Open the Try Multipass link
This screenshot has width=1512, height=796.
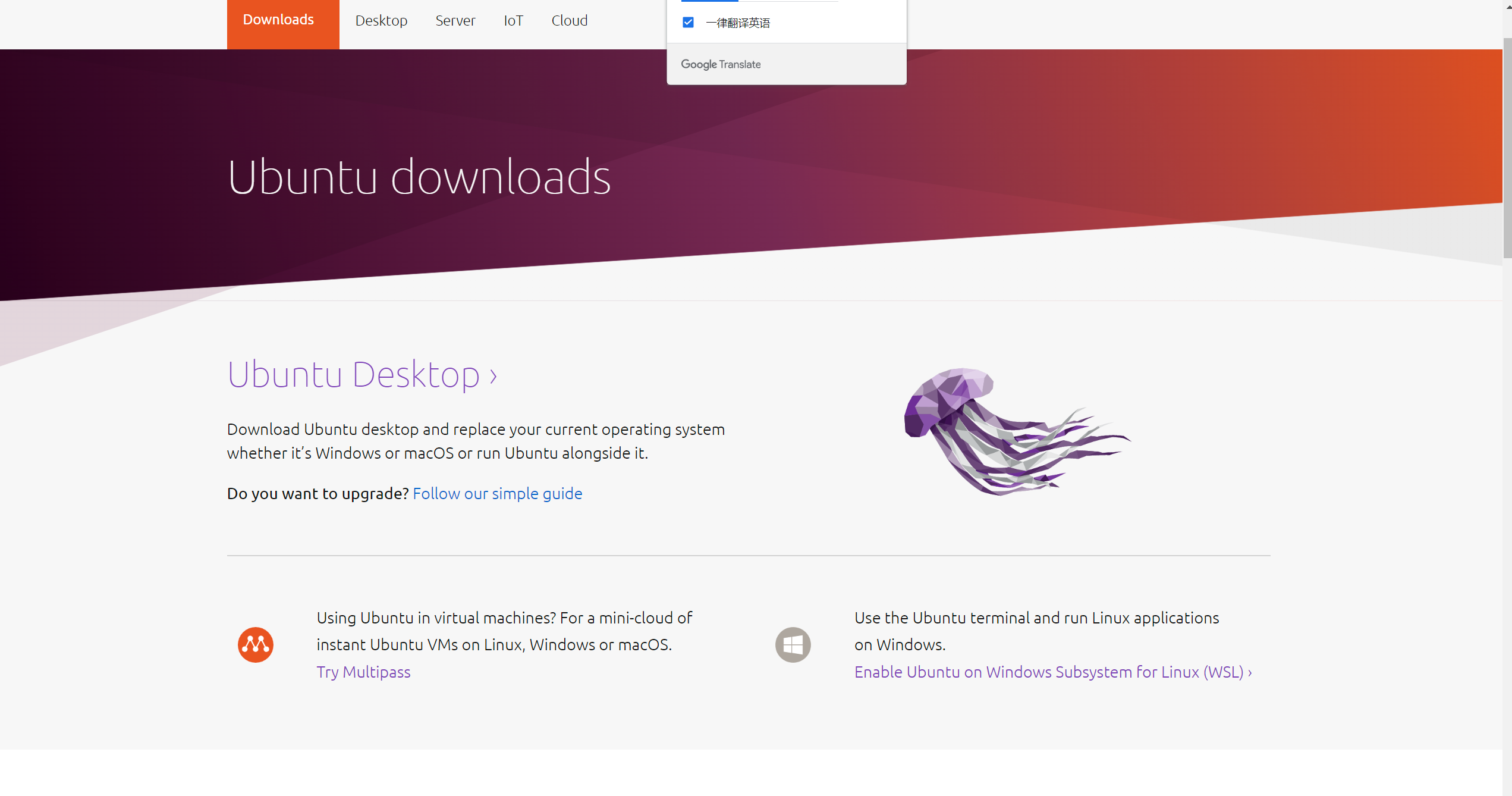363,672
